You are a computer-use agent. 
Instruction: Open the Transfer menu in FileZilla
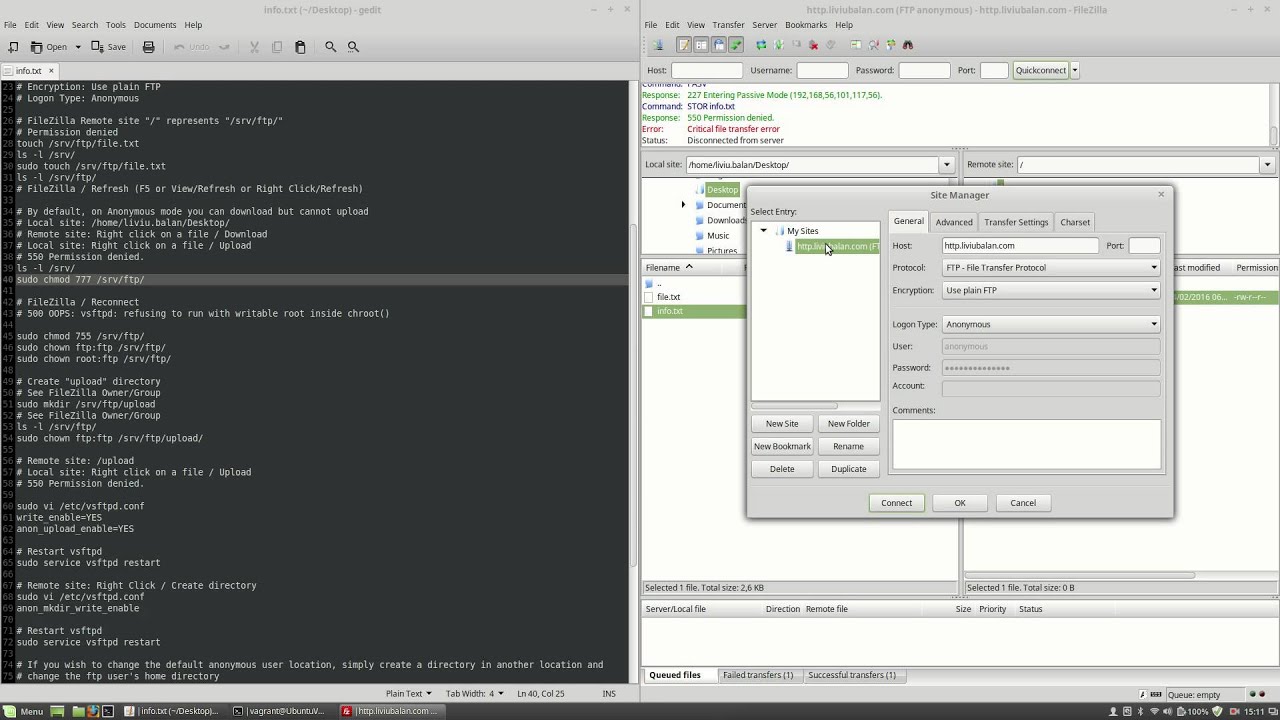coord(728,25)
